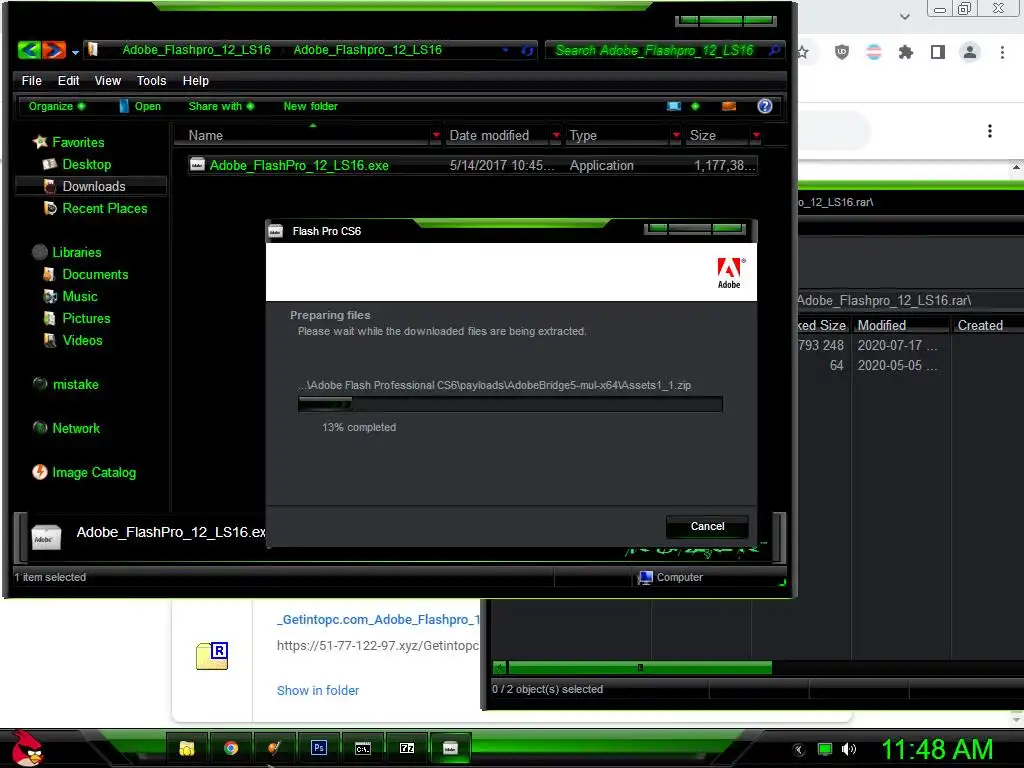Open the View menu
Image resolution: width=1024 pixels, height=768 pixels.
tap(108, 80)
